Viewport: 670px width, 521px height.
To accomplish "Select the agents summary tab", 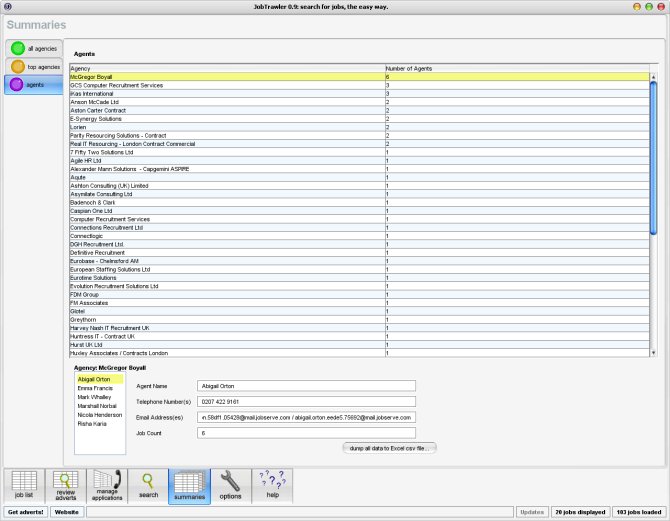I will point(33,85).
